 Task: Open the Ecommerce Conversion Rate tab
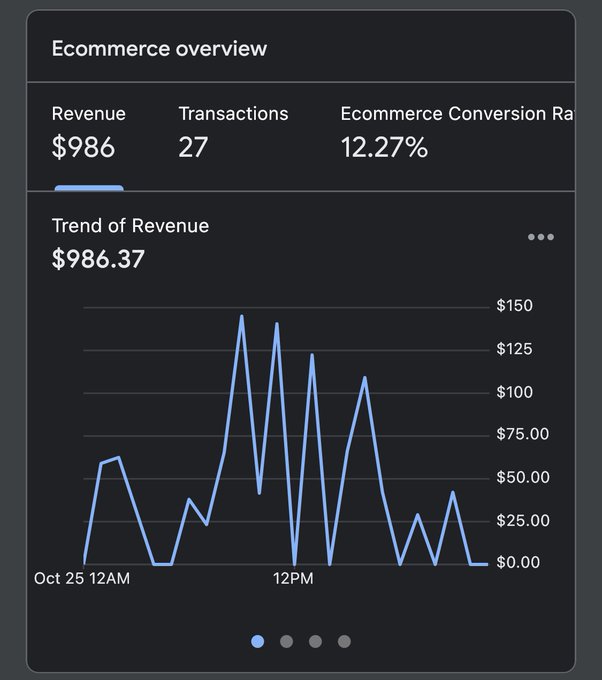(457, 132)
